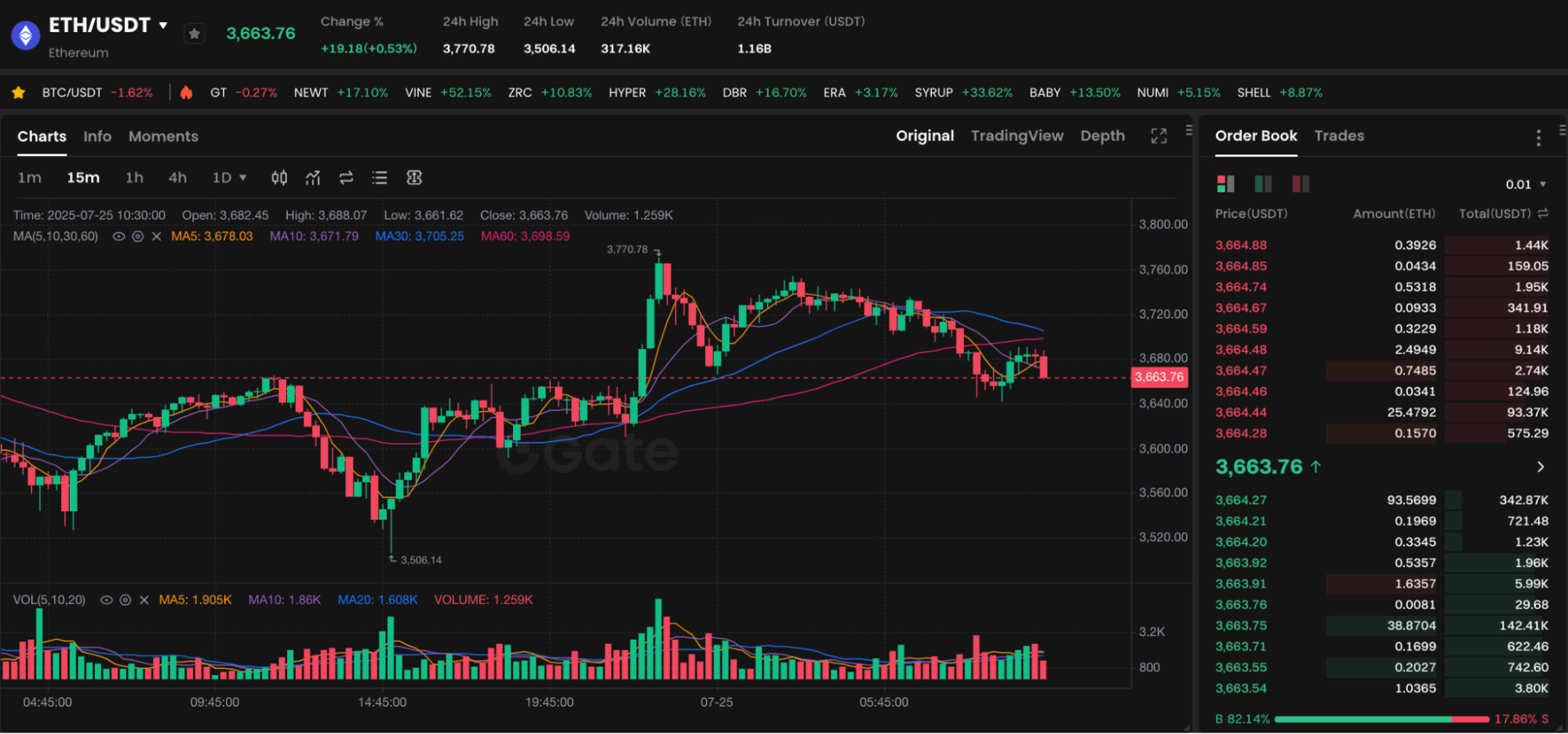Switch to the Charts tab
The height and width of the screenshot is (734, 1568).
point(42,136)
